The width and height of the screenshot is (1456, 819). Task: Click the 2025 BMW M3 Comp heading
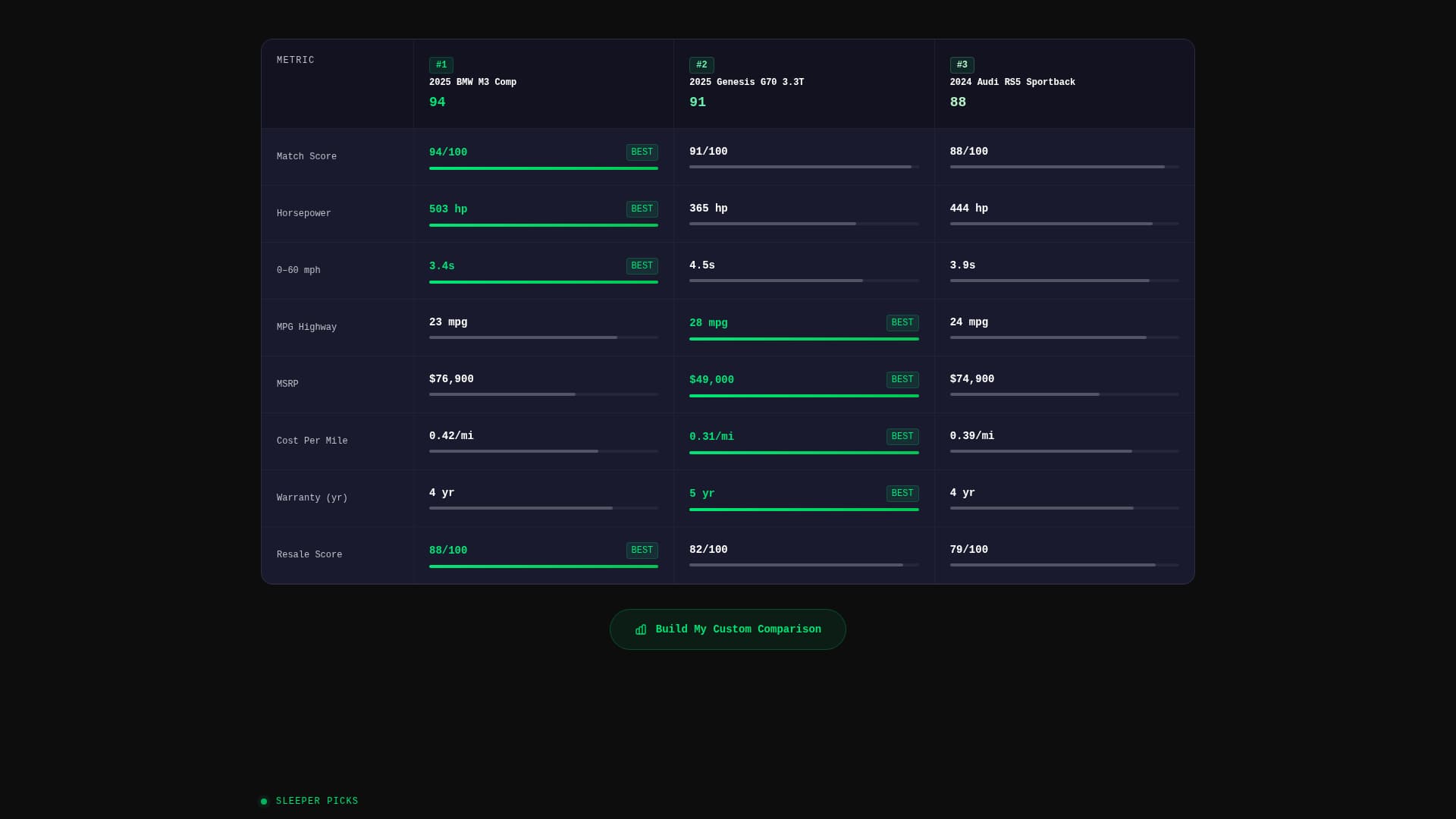pyautogui.click(x=472, y=83)
